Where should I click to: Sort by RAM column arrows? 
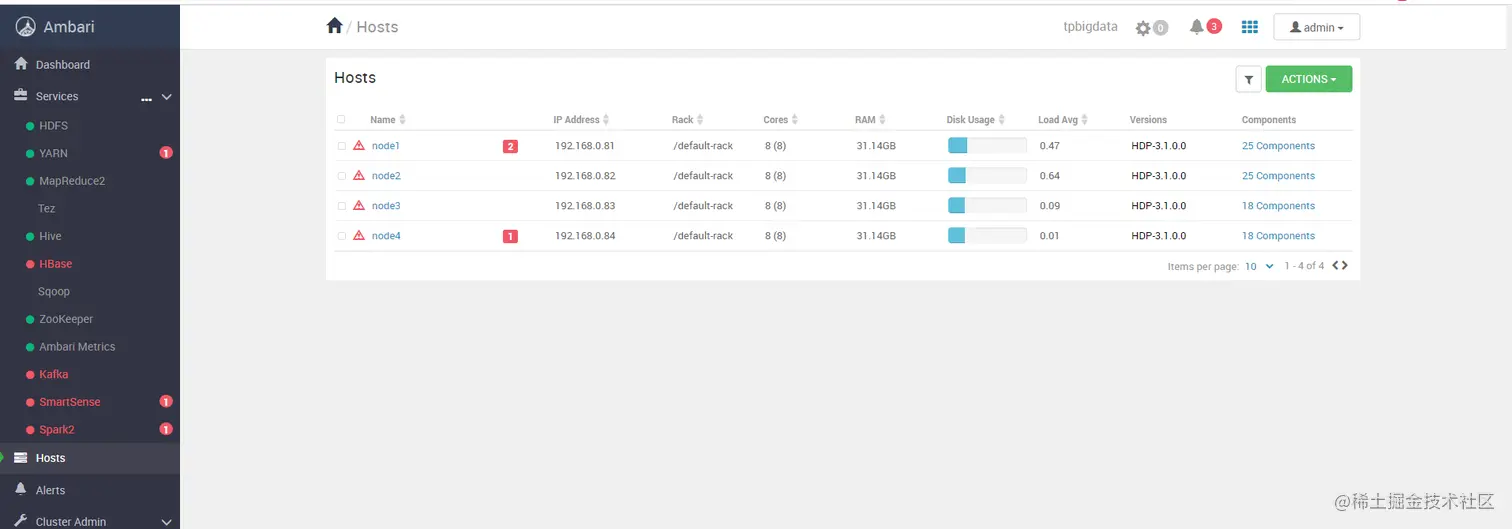coord(883,120)
